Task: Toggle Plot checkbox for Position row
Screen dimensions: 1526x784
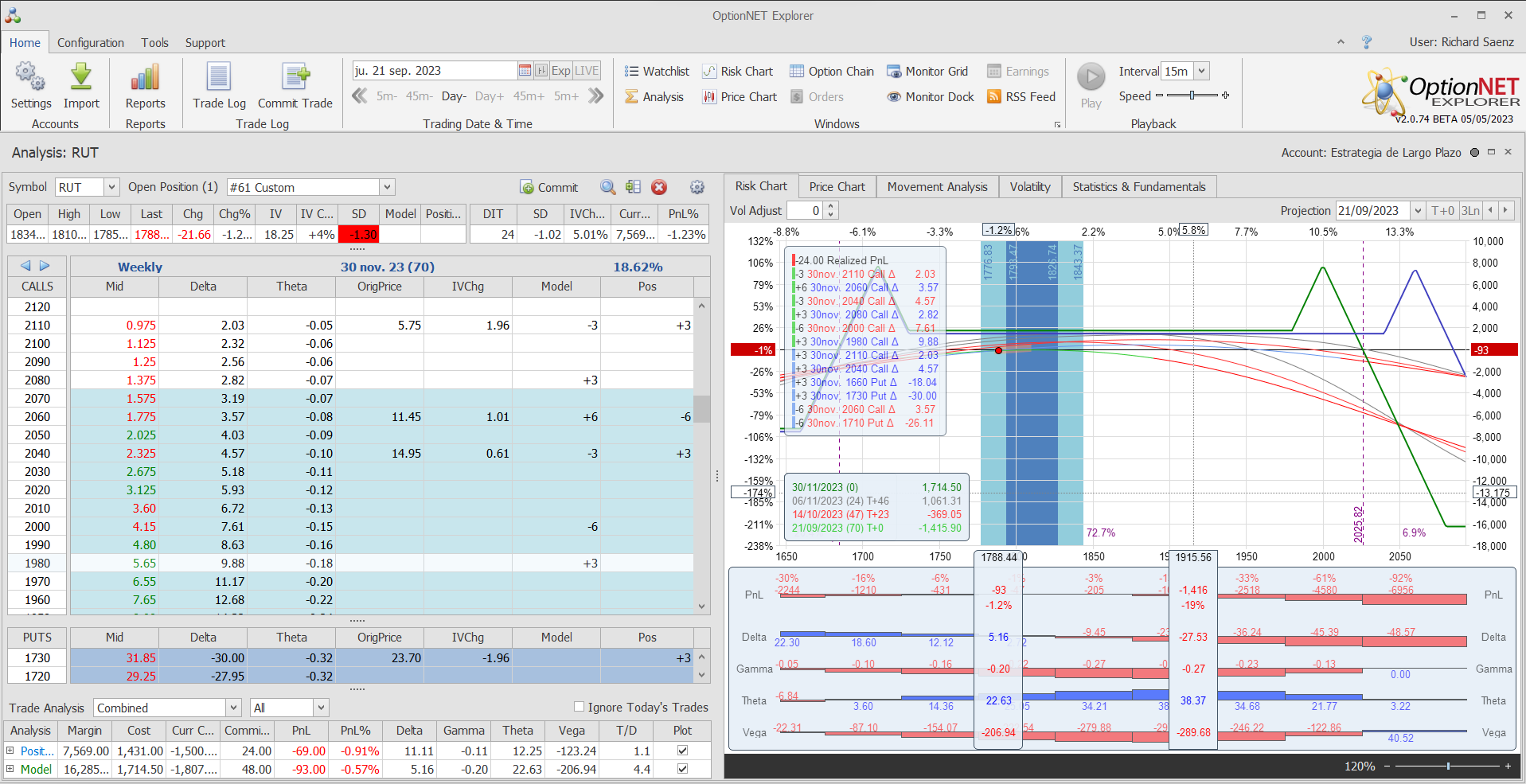Action: pyautogui.click(x=682, y=751)
